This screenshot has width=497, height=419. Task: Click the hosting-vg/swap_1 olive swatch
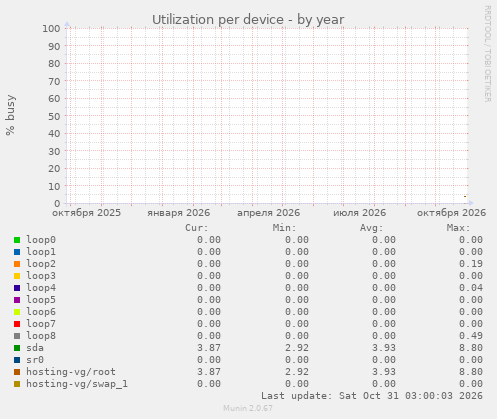[17, 384]
